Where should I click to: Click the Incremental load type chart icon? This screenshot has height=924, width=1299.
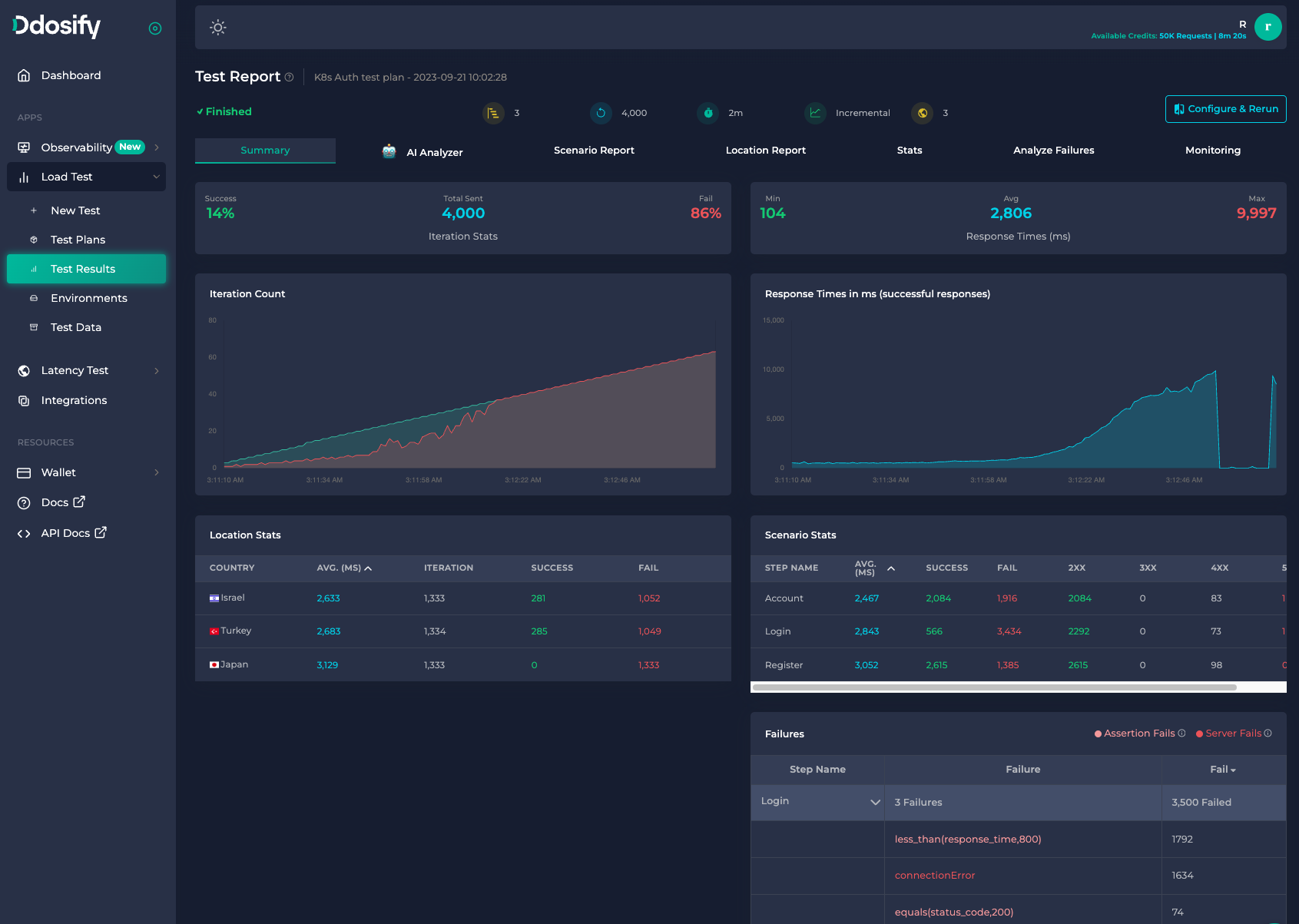pyautogui.click(x=815, y=113)
